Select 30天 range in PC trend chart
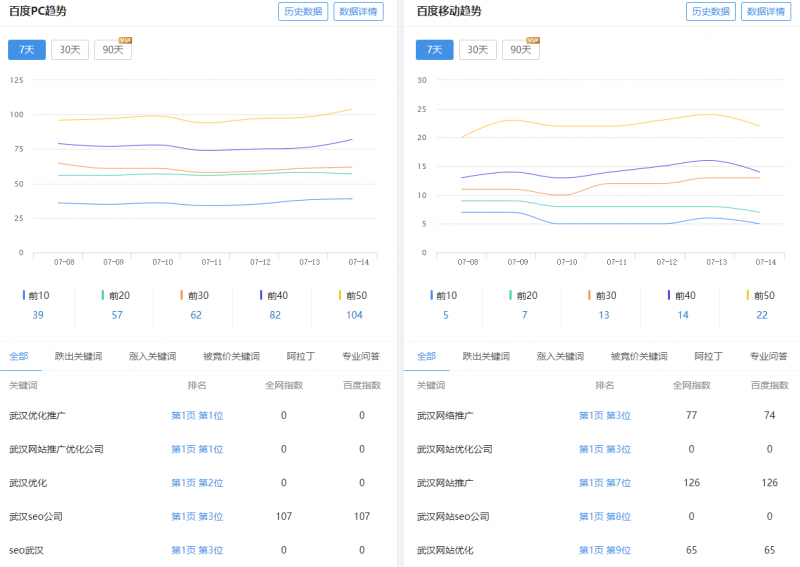 tap(70, 50)
